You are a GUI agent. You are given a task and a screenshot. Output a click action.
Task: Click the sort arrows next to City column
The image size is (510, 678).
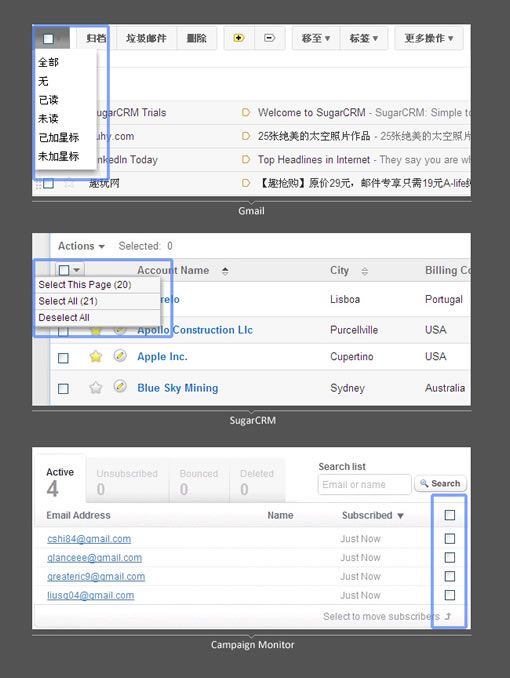point(365,271)
